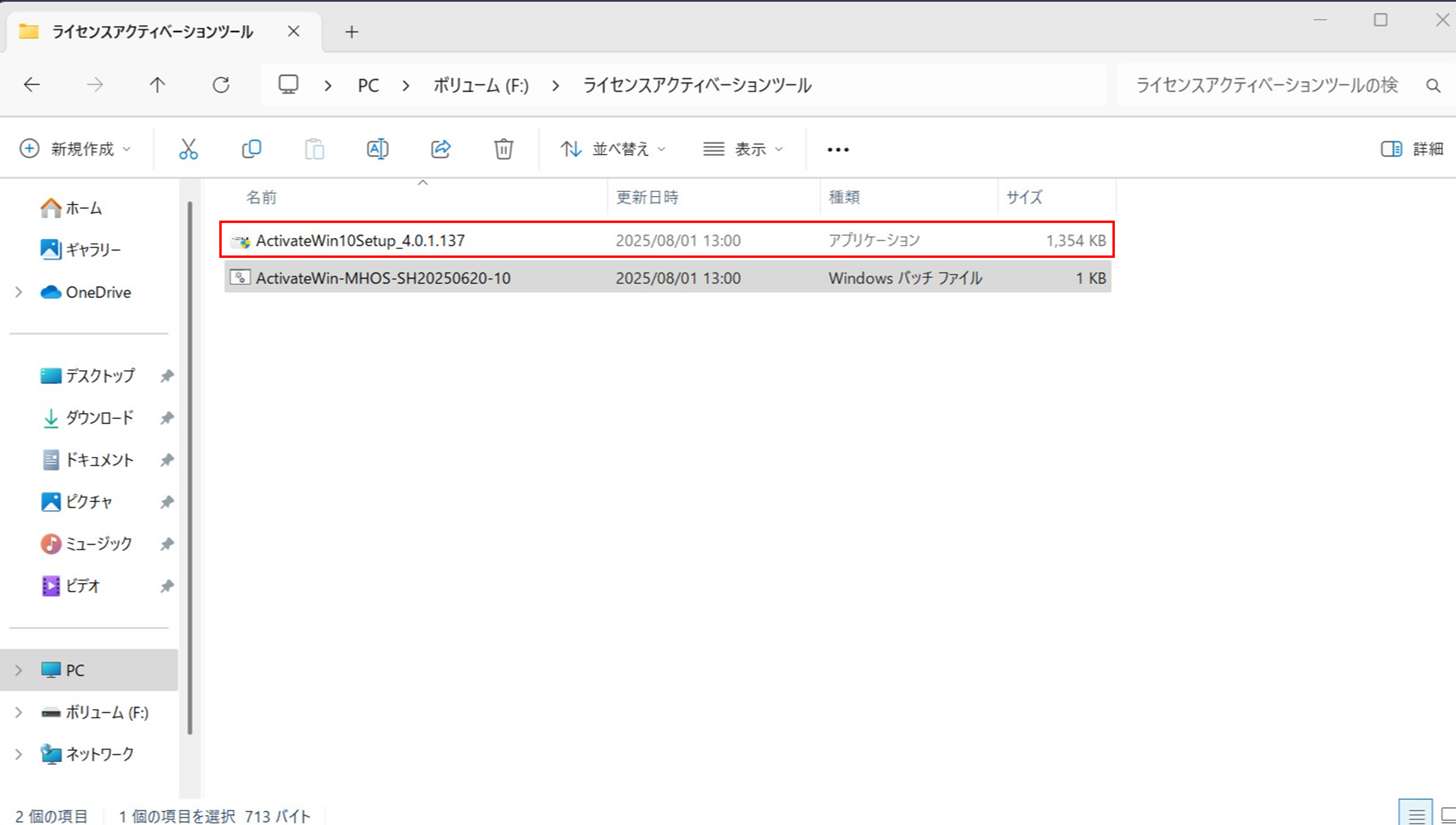Add a new tab with plus button
The height and width of the screenshot is (825, 1456).
click(x=352, y=32)
